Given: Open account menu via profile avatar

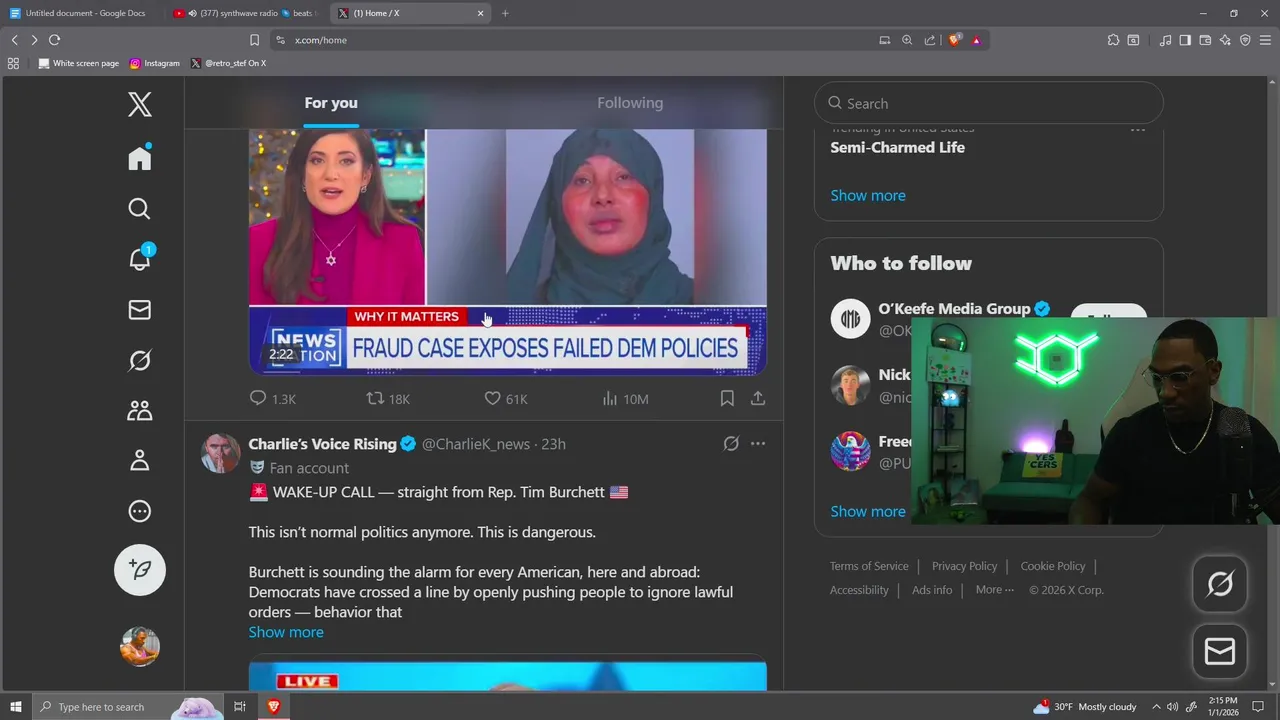Looking at the screenshot, I should pos(140,646).
